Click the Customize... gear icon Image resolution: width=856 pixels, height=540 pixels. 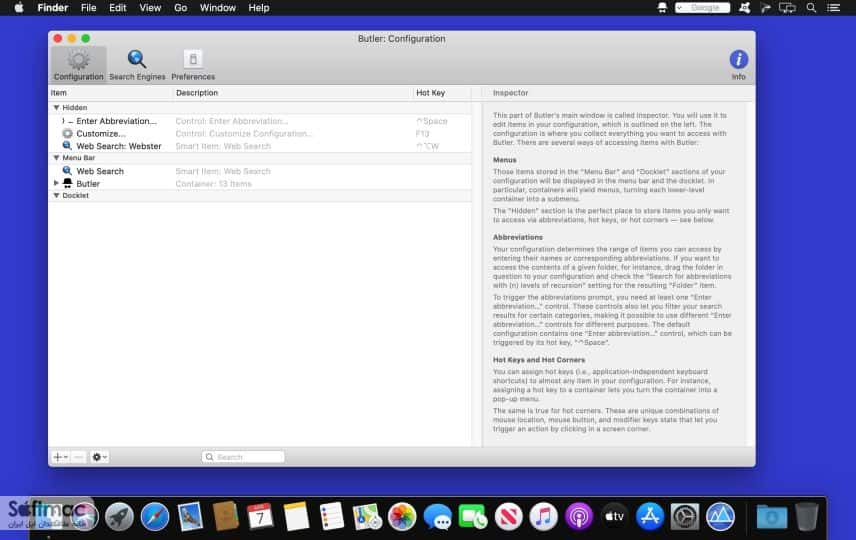[x=67, y=133]
